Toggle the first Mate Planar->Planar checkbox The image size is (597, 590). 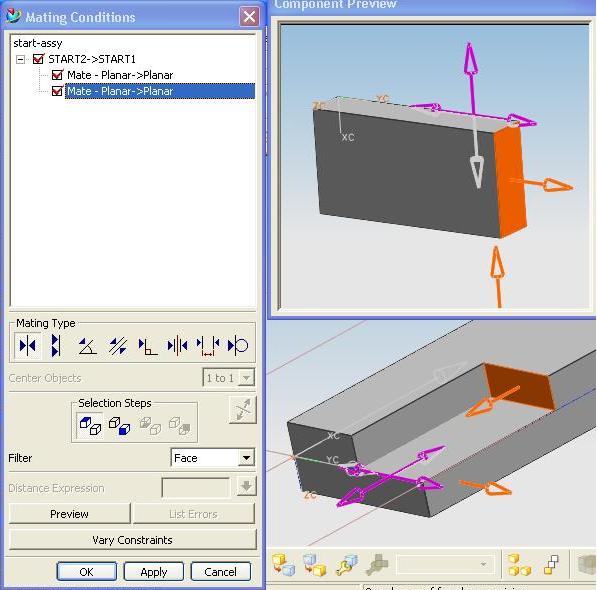coord(57,75)
